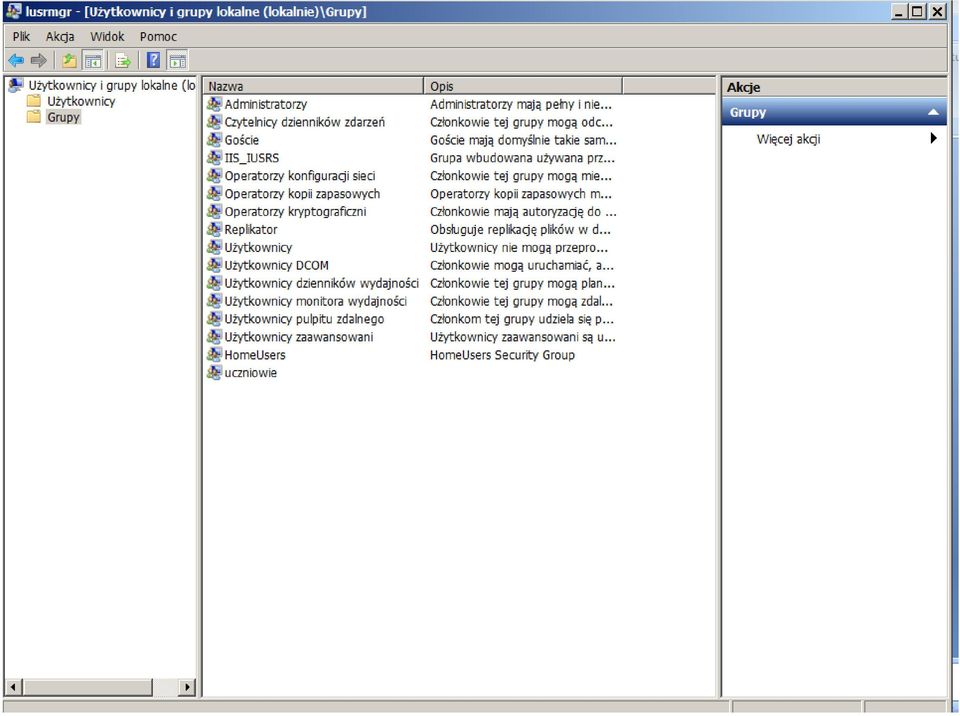960x716 pixels.
Task: Select Użytkownicy zaawansowani group
Action: (x=298, y=337)
